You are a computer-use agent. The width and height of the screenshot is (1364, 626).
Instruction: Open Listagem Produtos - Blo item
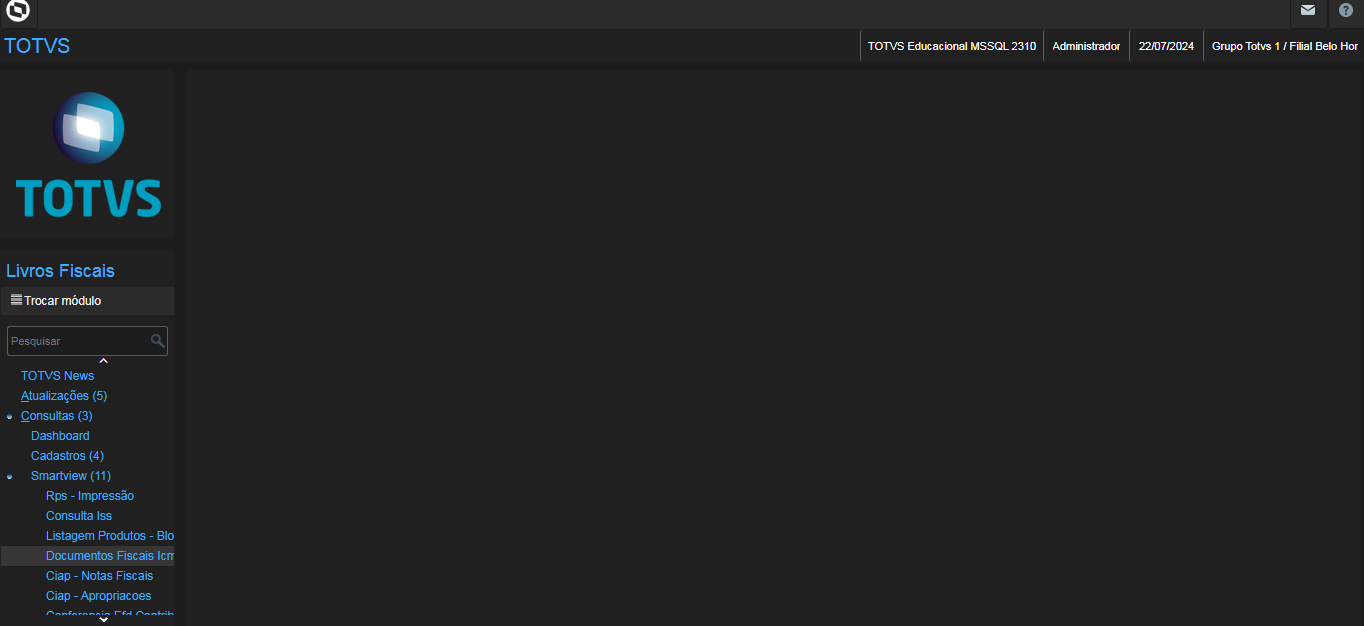110,536
